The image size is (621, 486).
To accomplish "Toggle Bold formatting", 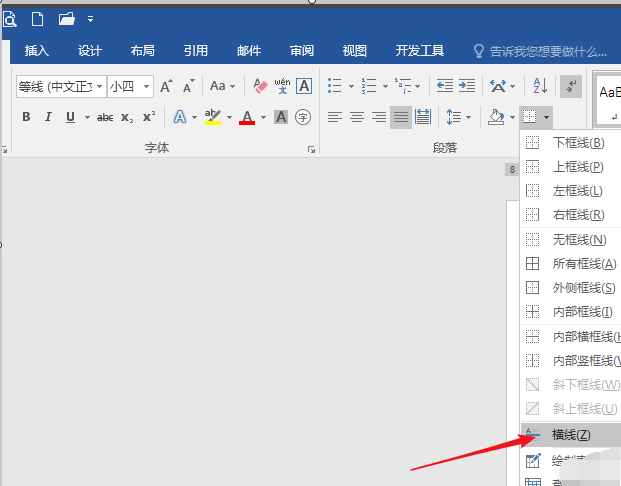I will tap(26, 117).
